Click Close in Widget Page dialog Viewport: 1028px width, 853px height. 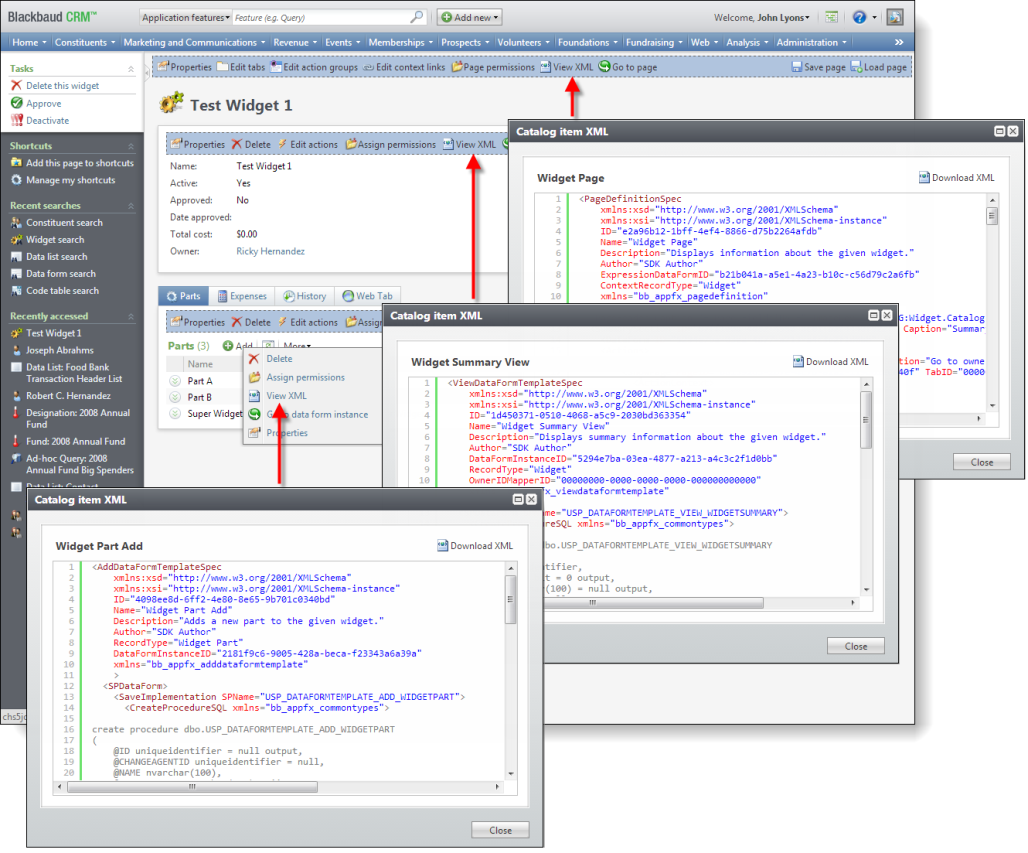[981, 462]
